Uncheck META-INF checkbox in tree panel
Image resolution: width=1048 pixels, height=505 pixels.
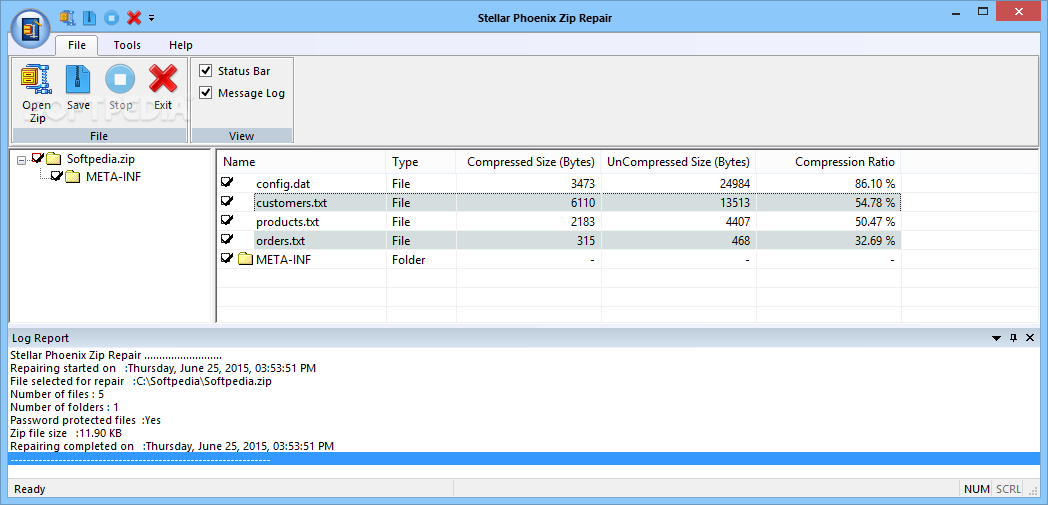(57, 176)
